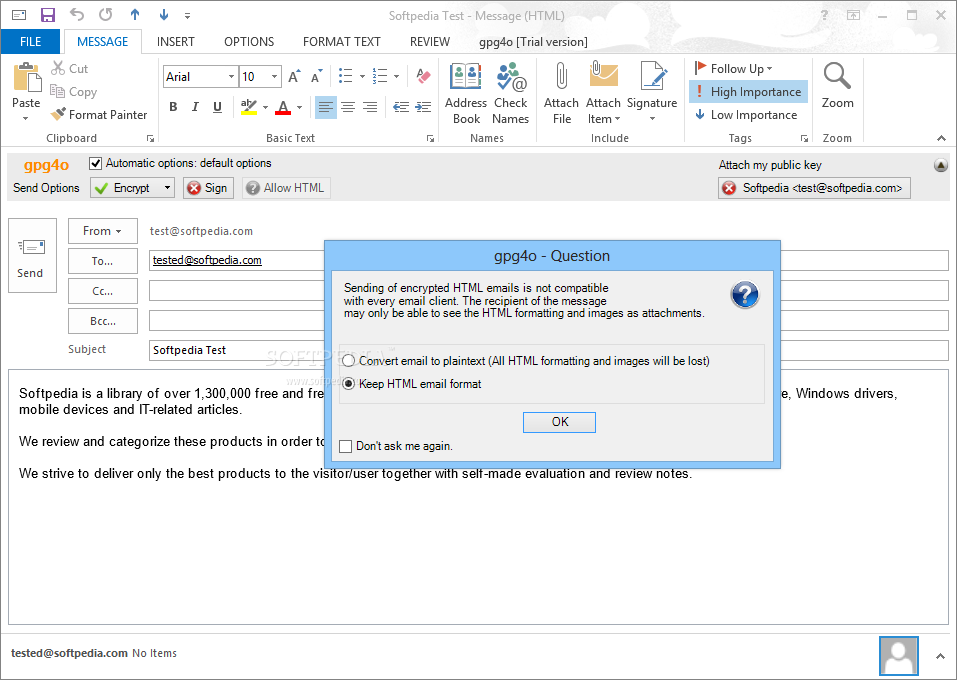
Task: Collapse the ribbon with the chevron
Action: point(941,139)
